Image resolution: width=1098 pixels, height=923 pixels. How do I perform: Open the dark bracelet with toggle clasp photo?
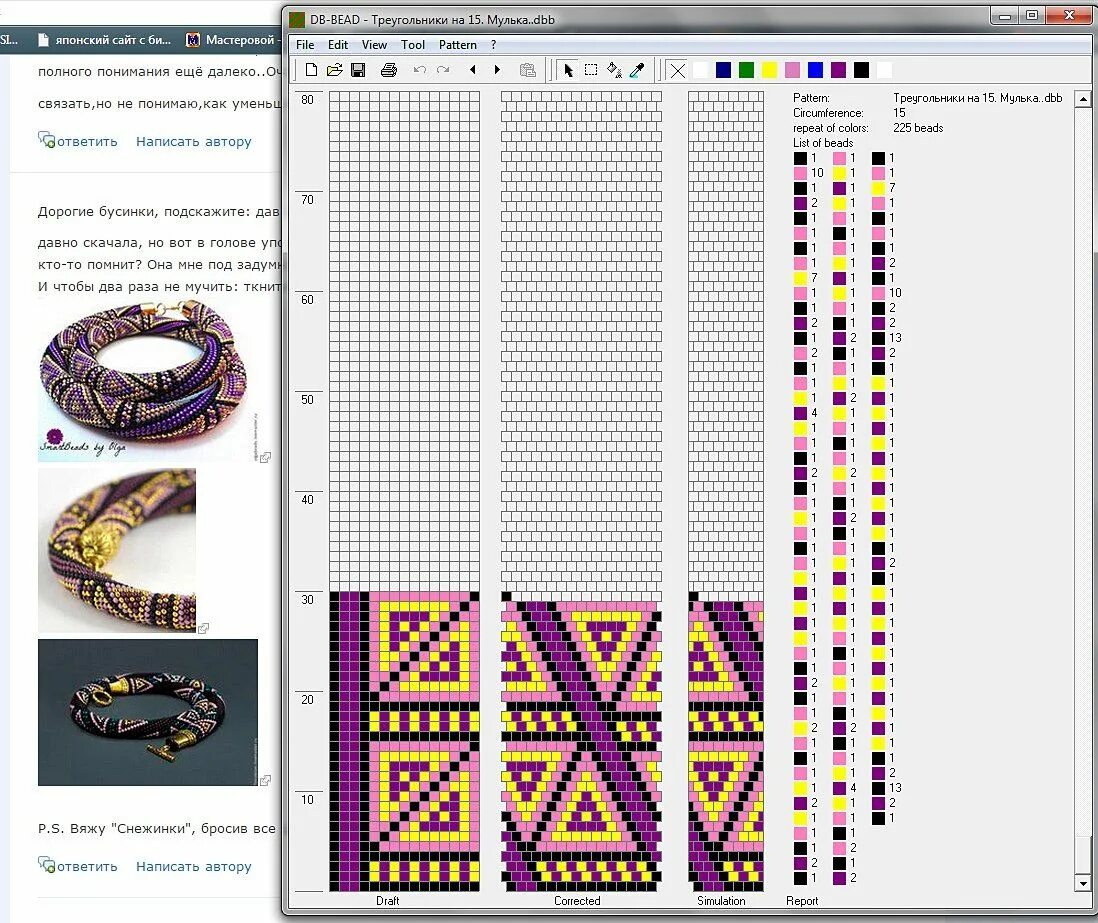coord(148,712)
